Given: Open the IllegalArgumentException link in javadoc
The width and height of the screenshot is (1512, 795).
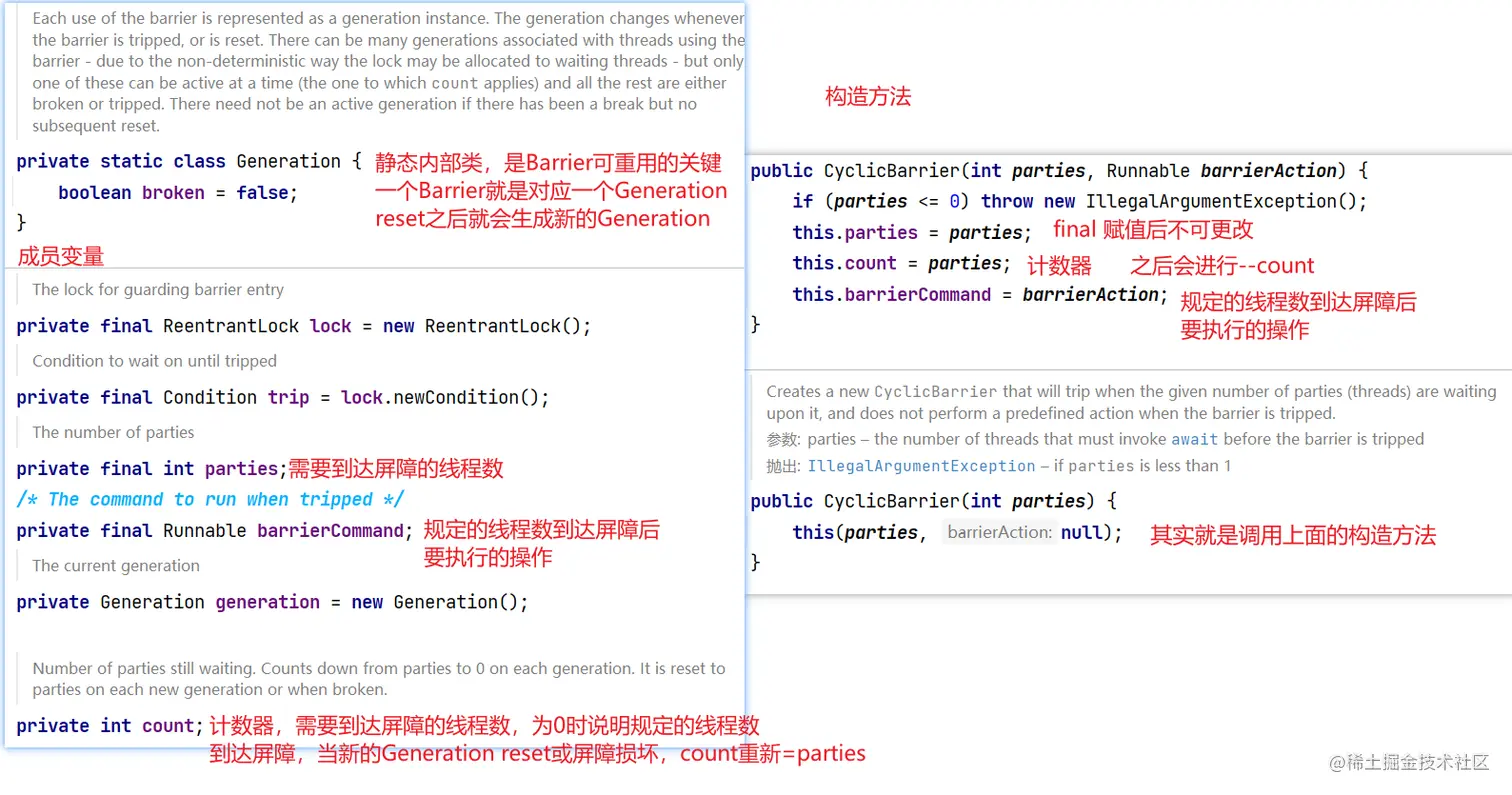Looking at the screenshot, I should 921,466.
